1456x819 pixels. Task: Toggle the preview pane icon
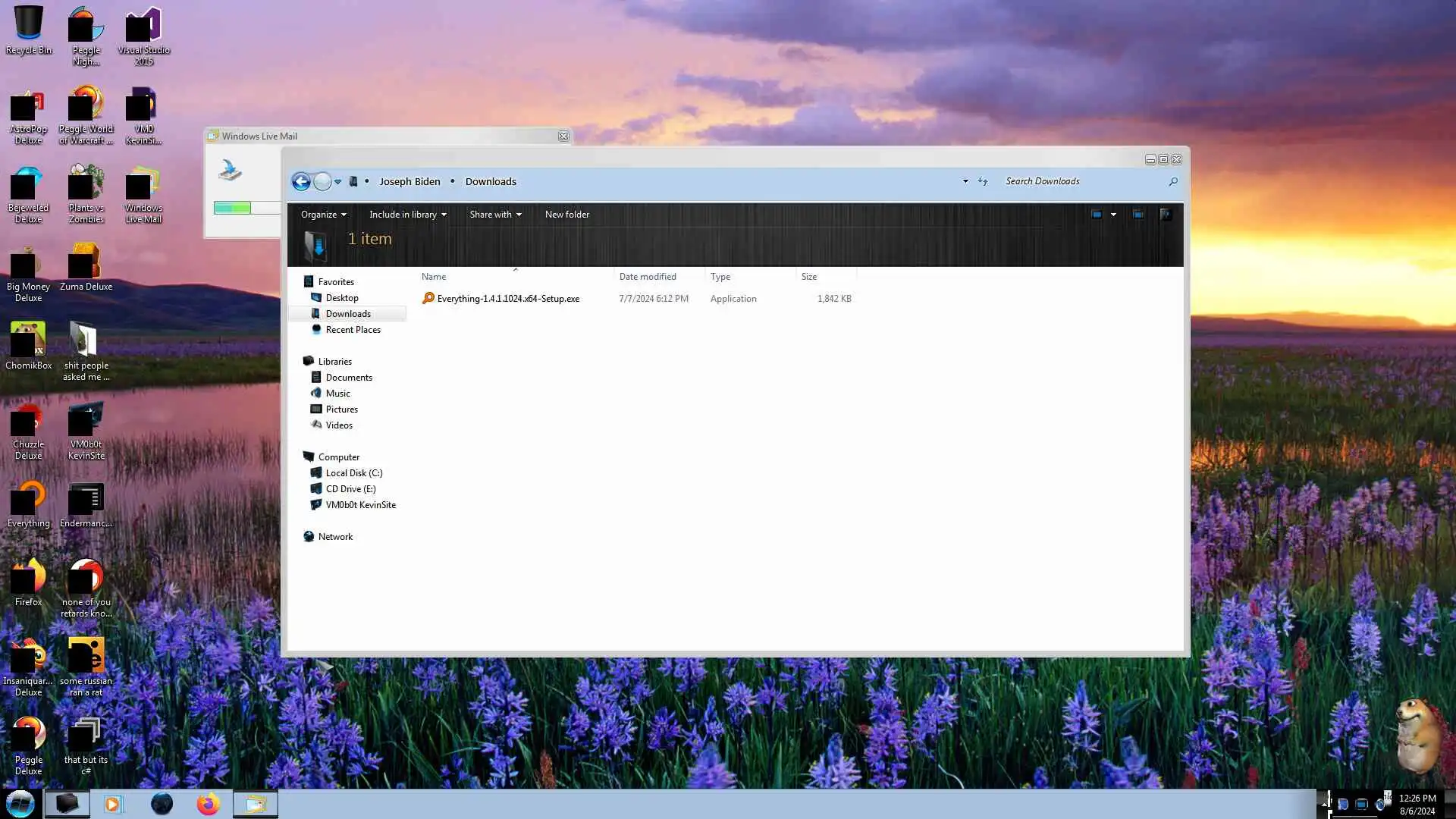click(1138, 215)
